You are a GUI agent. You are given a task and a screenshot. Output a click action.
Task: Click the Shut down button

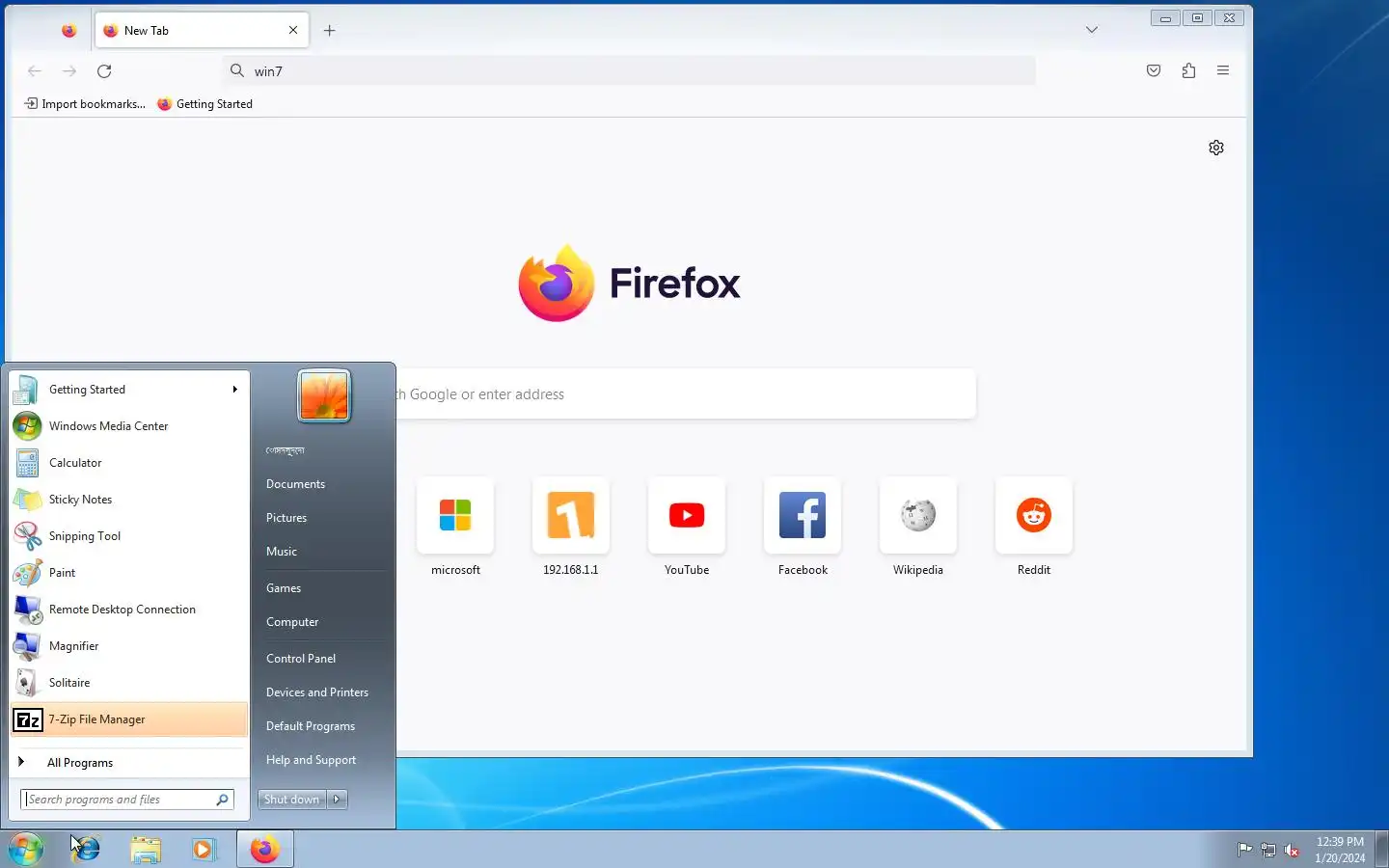point(292,800)
